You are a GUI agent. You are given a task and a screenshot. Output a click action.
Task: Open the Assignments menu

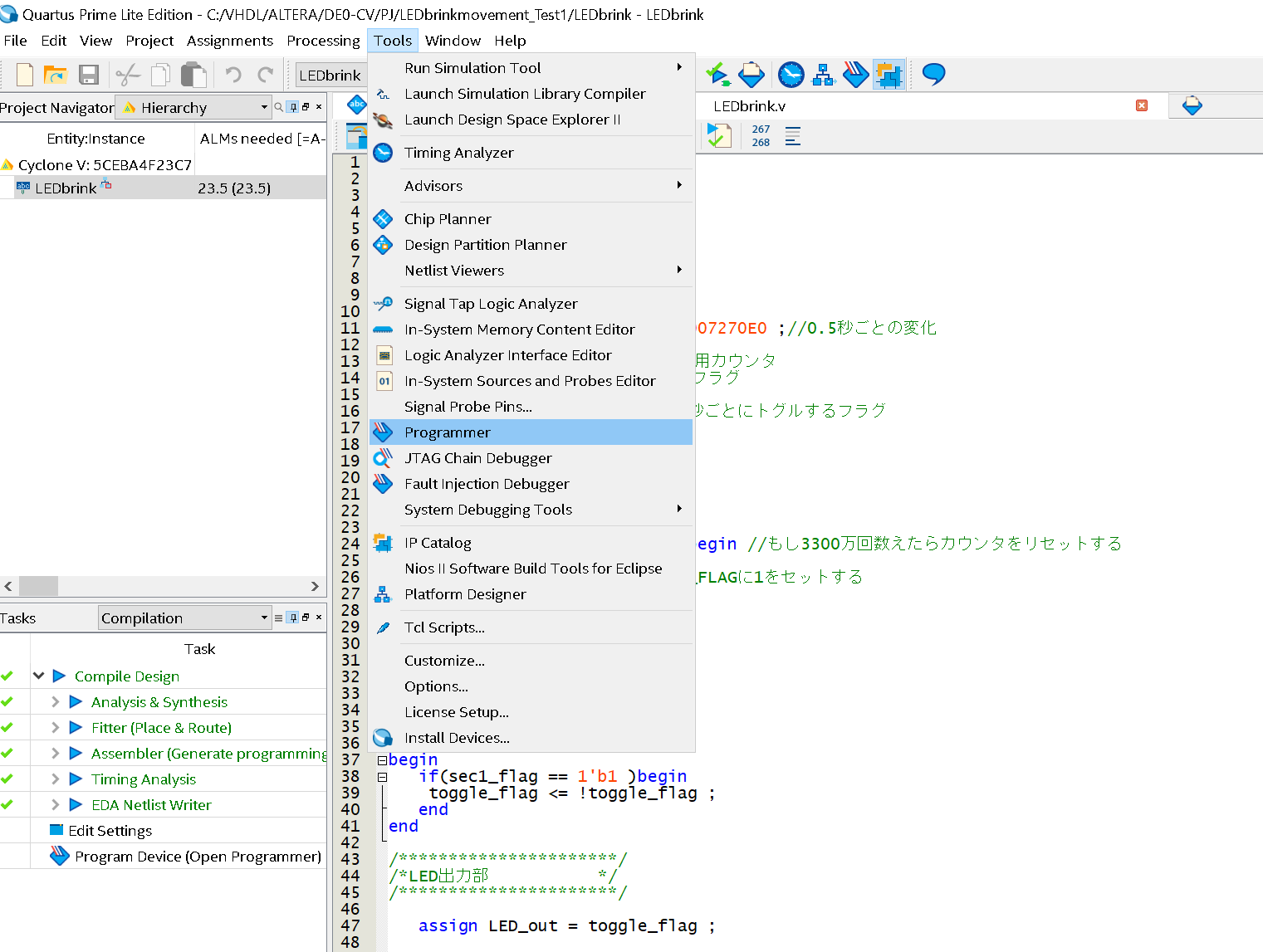(230, 41)
